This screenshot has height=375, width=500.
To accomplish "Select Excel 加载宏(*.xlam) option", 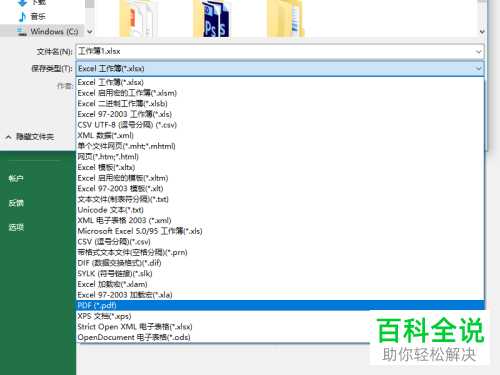I will (x=280, y=284).
